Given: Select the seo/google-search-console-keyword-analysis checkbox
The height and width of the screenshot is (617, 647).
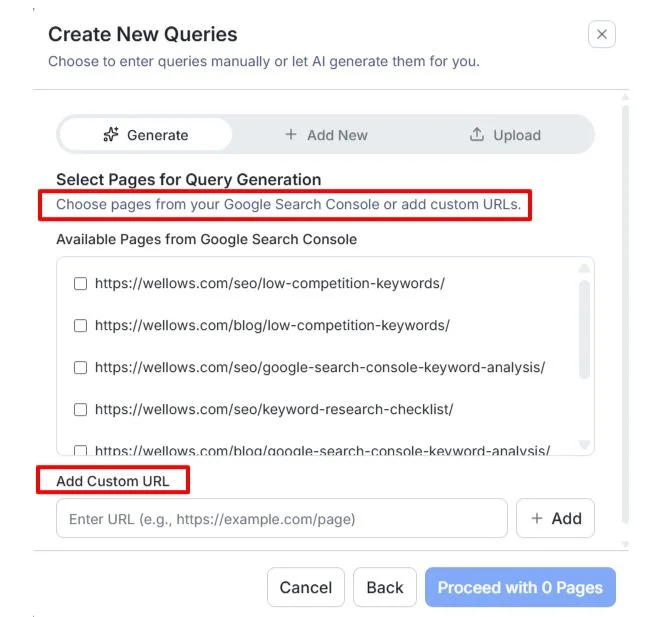Looking at the screenshot, I should [x=81, y=368].
